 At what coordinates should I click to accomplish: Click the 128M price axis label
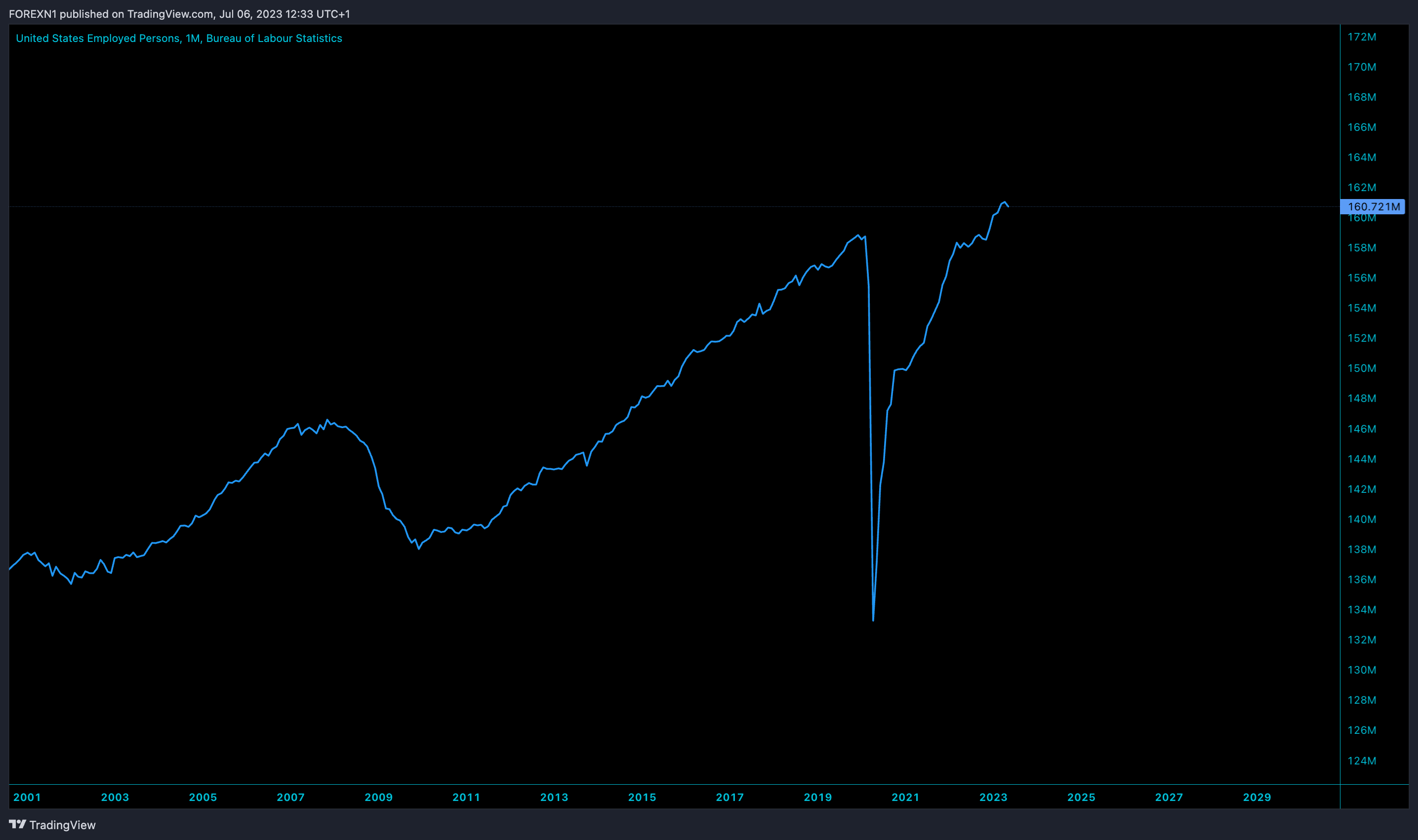coord(1362,700)
